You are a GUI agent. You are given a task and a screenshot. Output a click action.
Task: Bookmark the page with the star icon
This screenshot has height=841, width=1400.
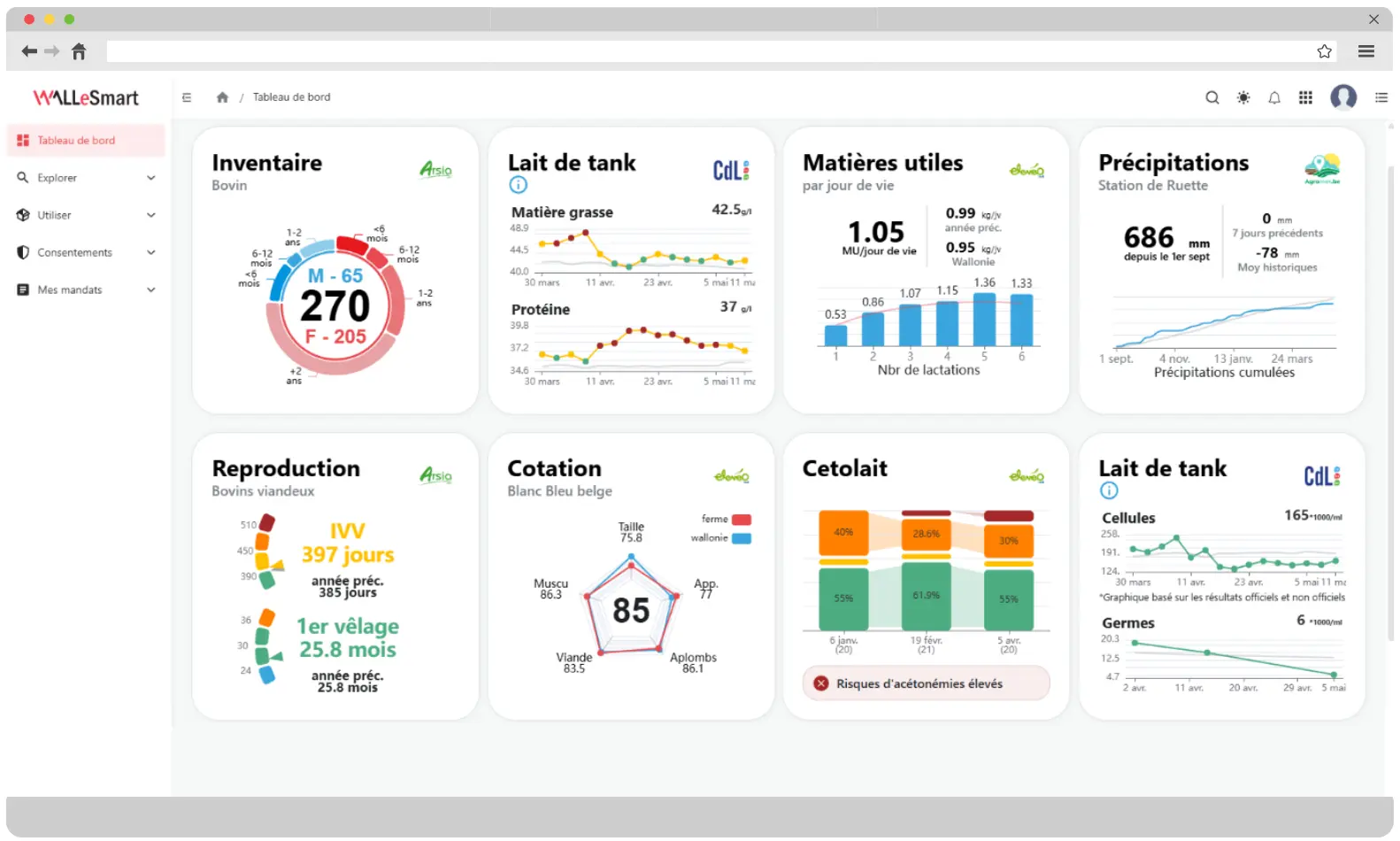1323,51
